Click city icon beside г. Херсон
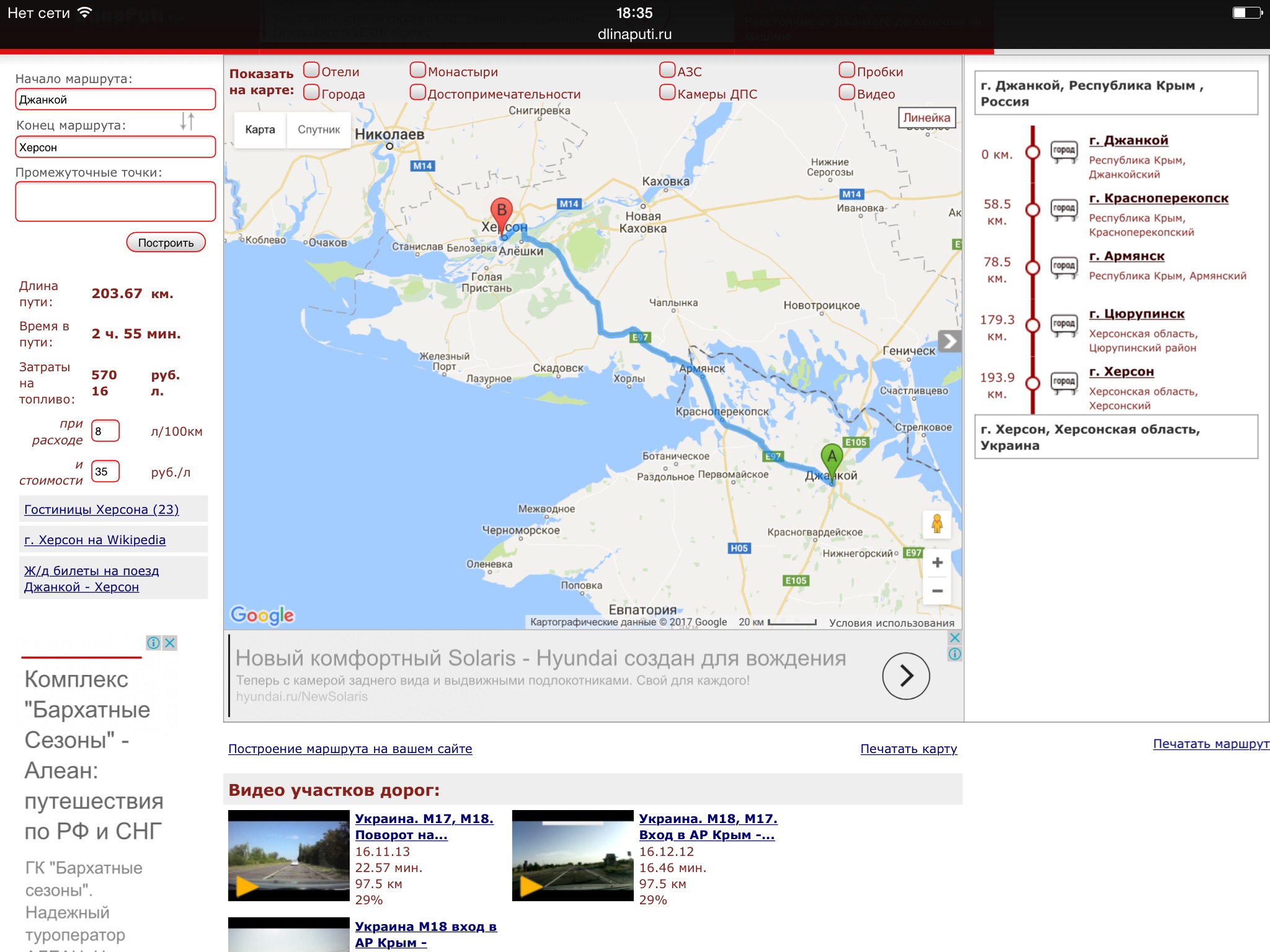Screen dimensions: 1270x952 coord(1064,382)
